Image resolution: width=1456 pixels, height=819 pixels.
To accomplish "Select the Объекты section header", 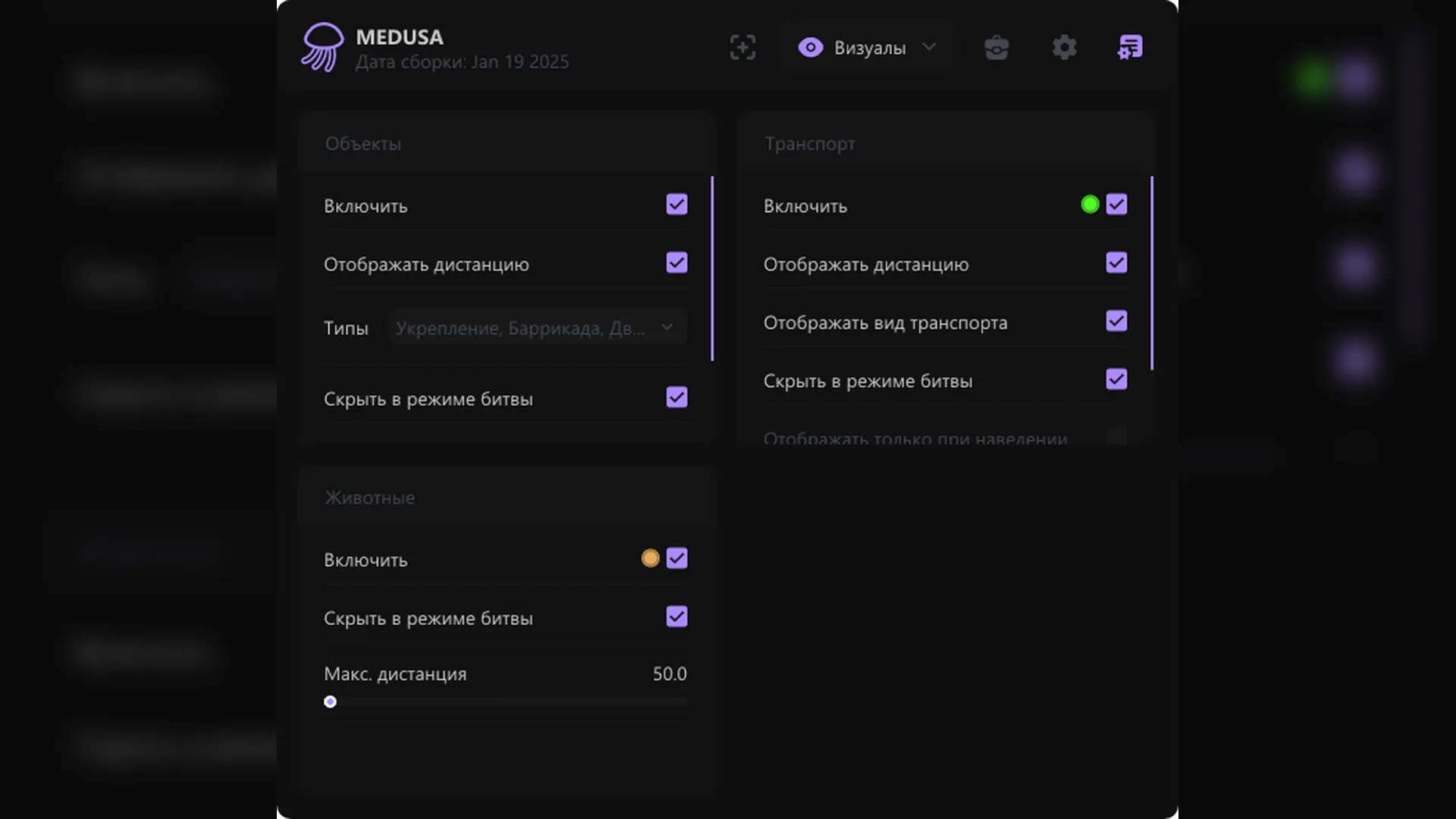I will tap(363, 144).
